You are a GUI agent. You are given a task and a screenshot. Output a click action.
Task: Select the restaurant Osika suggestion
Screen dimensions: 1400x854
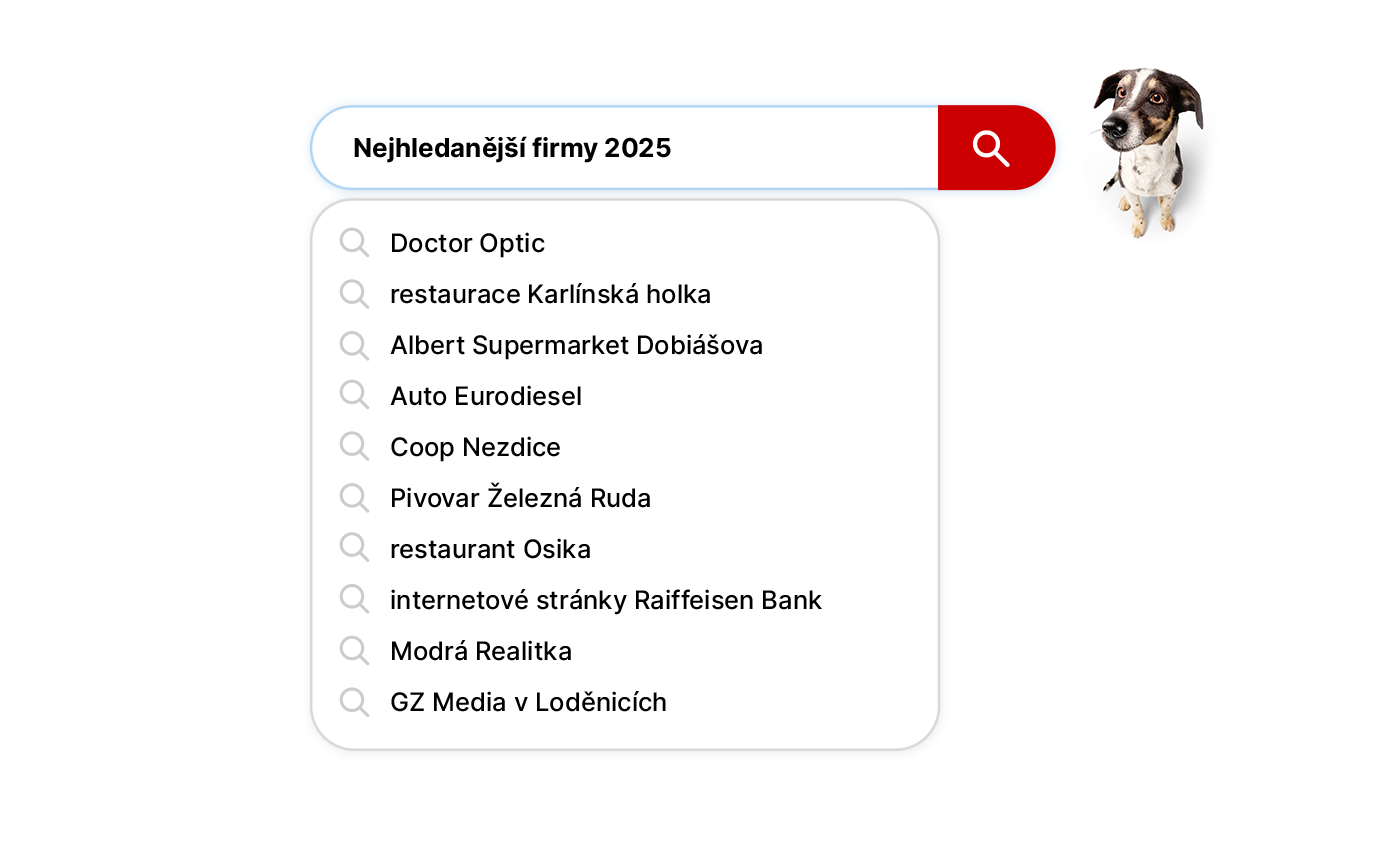tap(490, 549)
